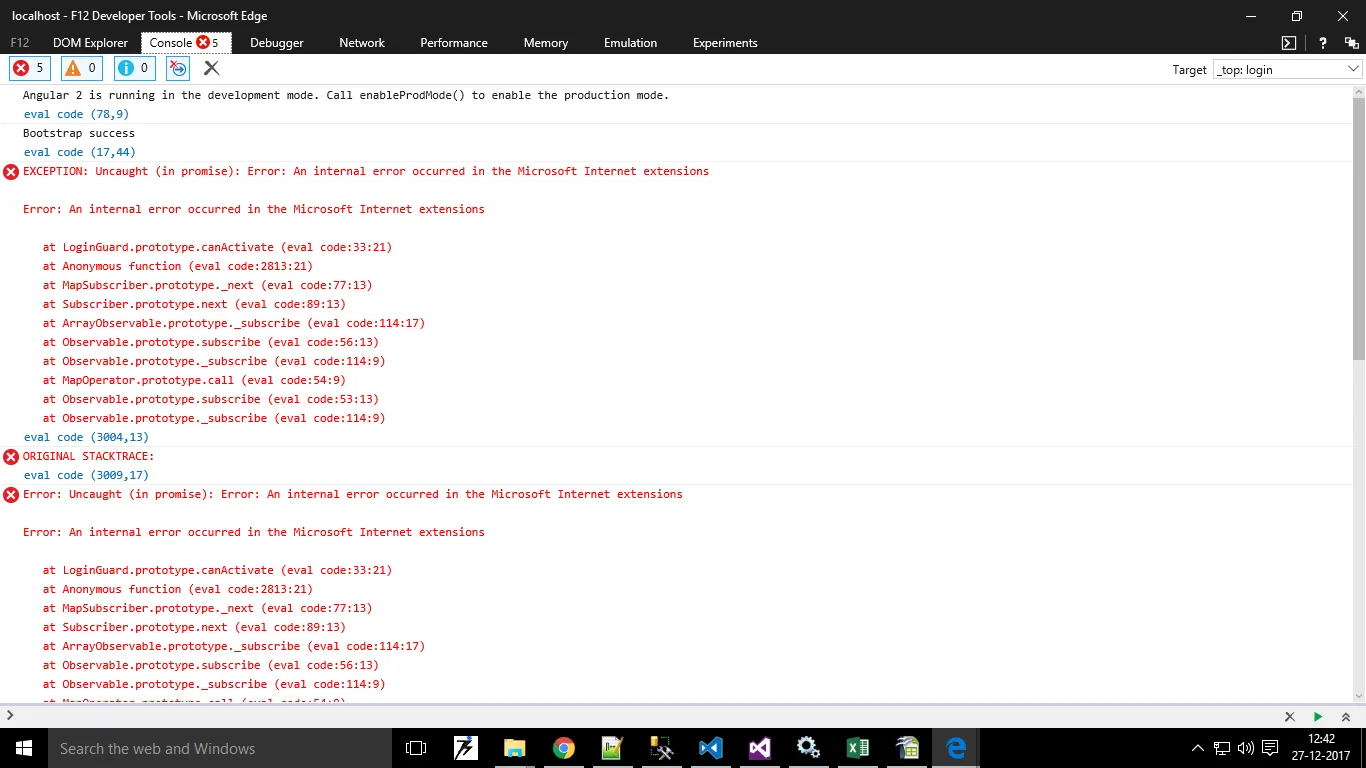The image size is (1366, 768).
Task: Clear the console with the X icon
Action: click(x=211, y=68)
